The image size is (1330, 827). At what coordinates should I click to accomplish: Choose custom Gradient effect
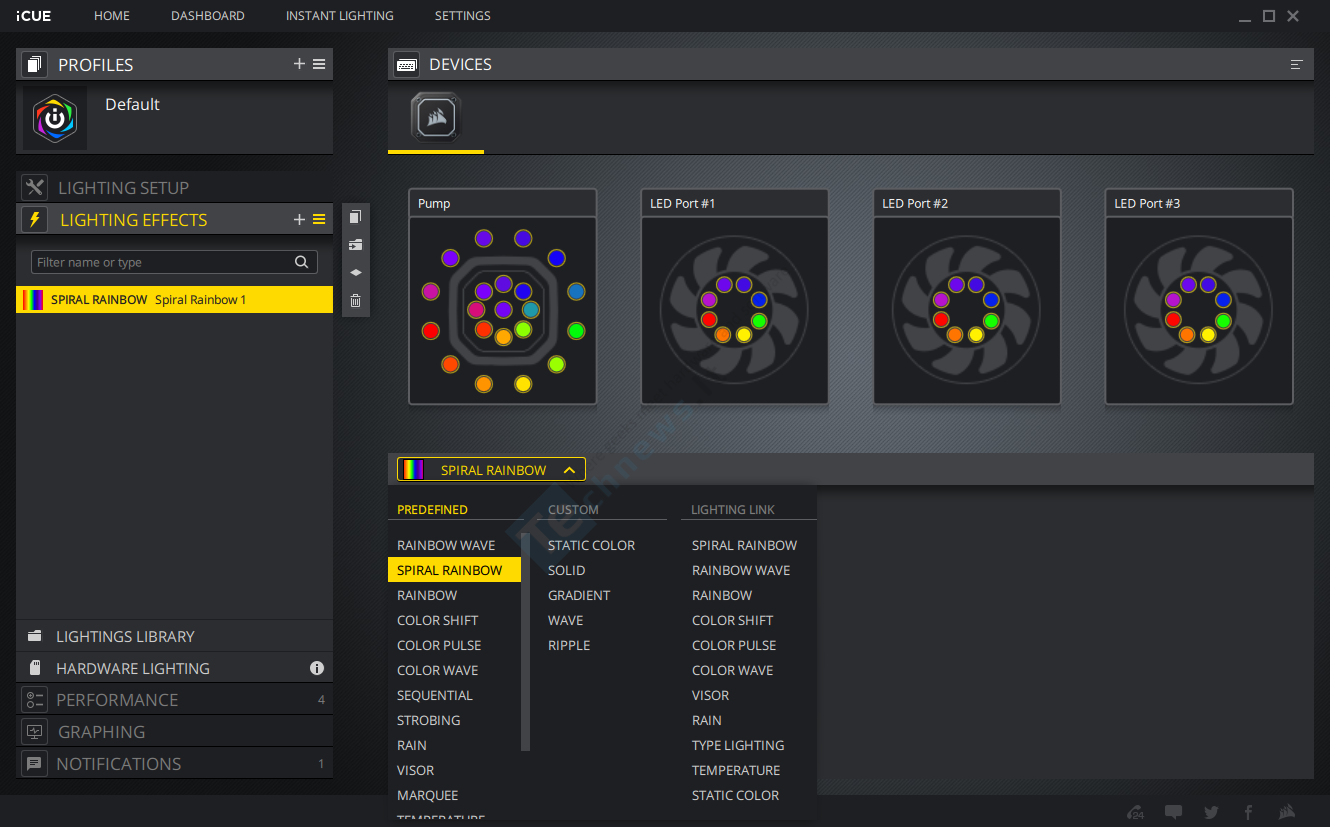(579, 595)
